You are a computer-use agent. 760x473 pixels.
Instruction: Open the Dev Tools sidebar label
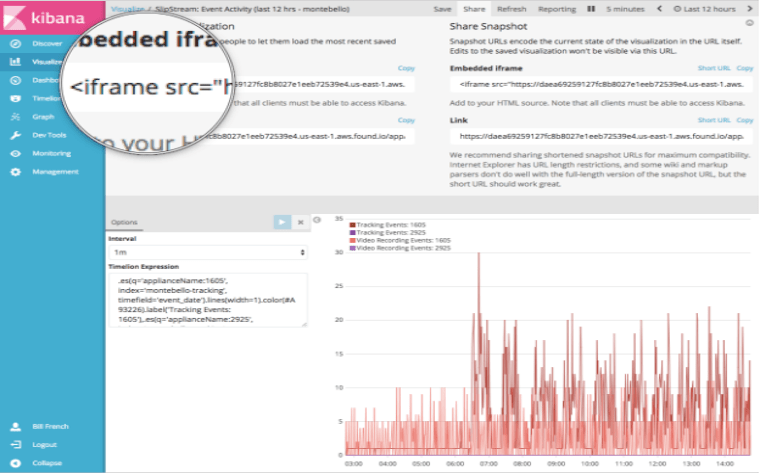(49, 135)
